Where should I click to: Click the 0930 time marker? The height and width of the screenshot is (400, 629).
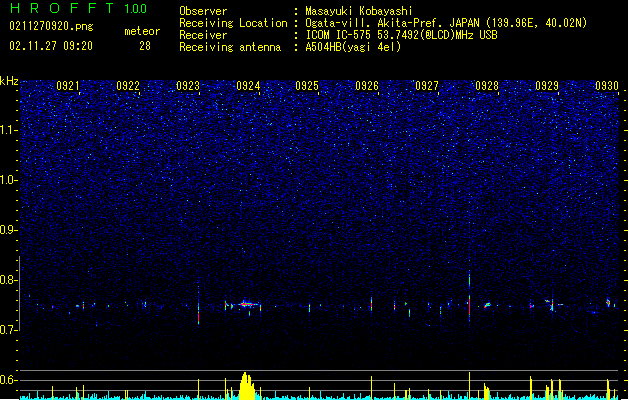click(x=607, y=86)
